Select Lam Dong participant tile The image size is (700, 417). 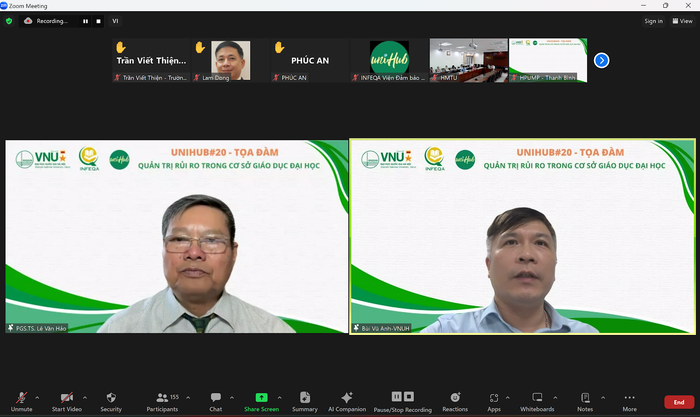[x=230, y=60]
